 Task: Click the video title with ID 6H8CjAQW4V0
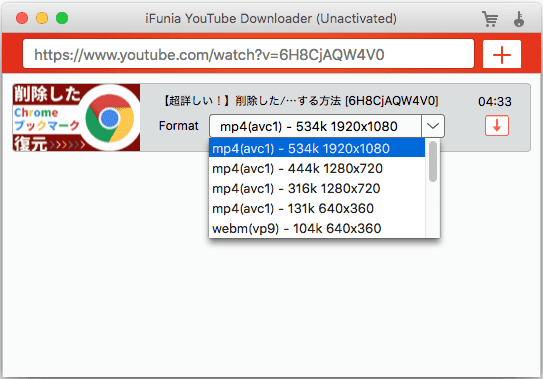[x=300, y=101]
